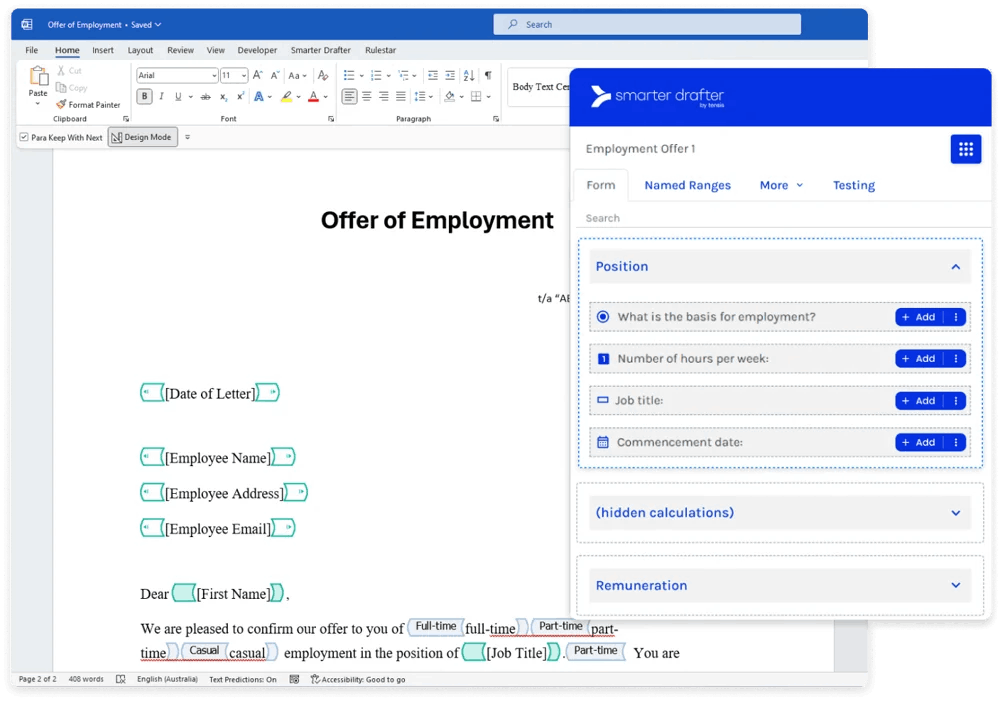Click the red font color swatch
The image size is (1000, 701).
coord(313,97)
